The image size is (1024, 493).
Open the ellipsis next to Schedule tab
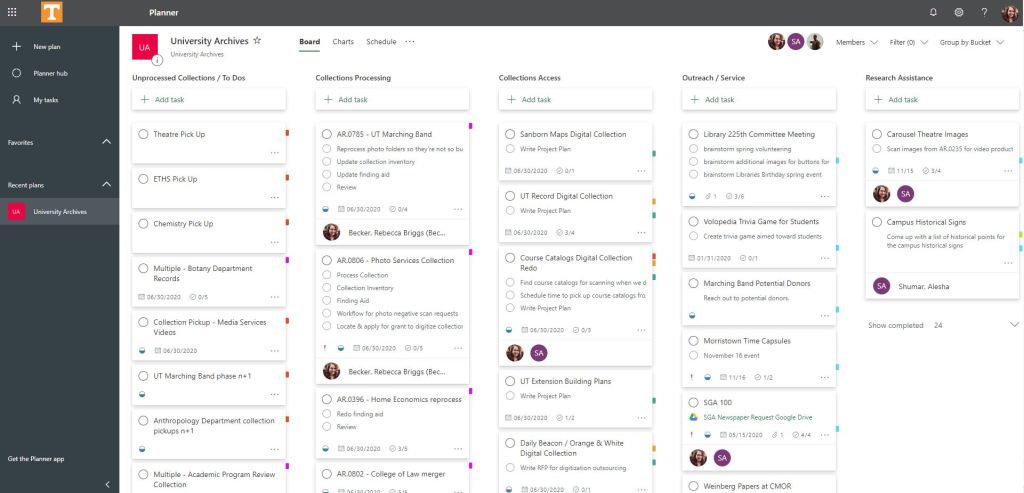click(x=409, y=42)
